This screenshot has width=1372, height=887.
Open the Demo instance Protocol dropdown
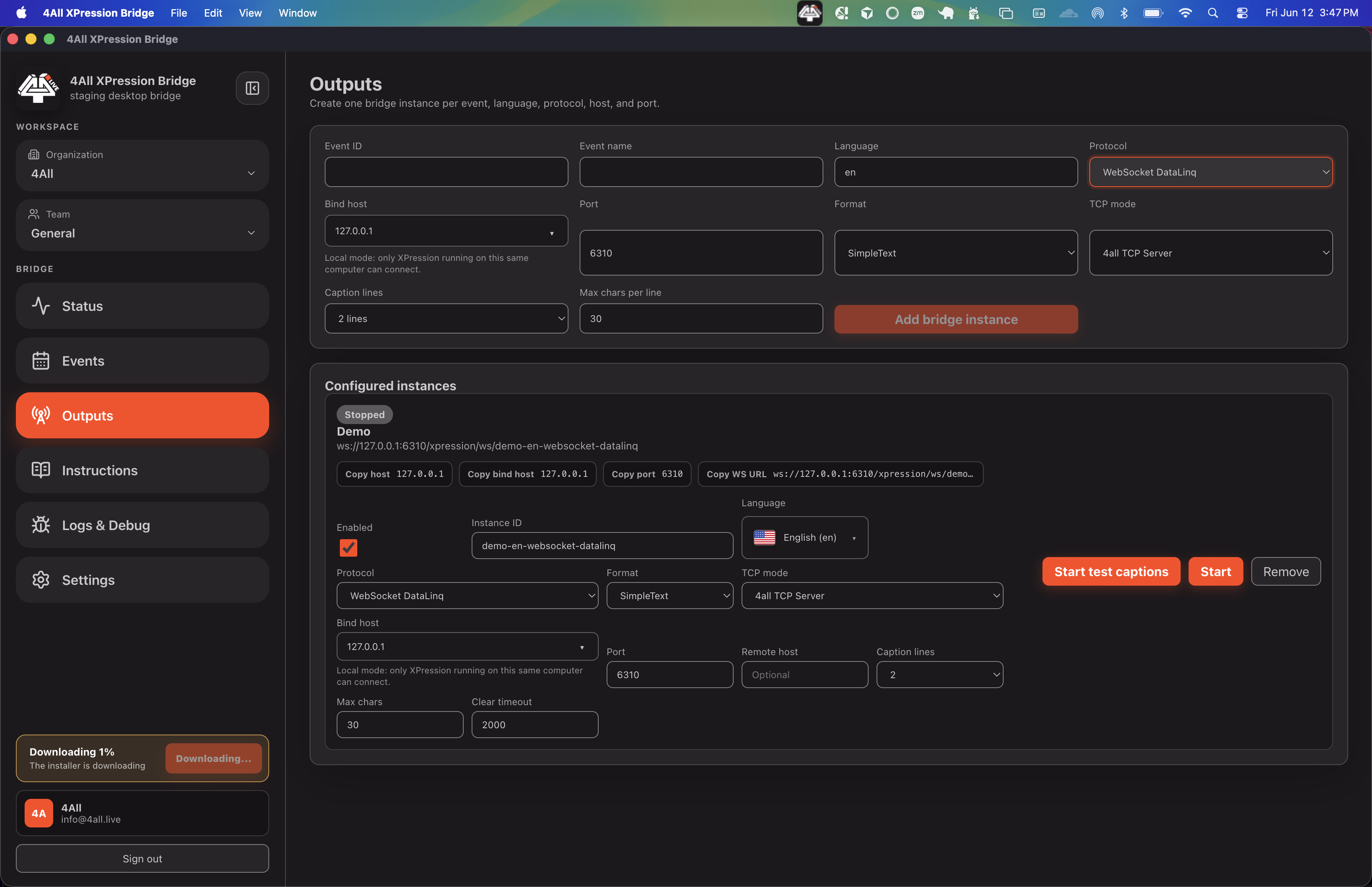coord(468,596)
